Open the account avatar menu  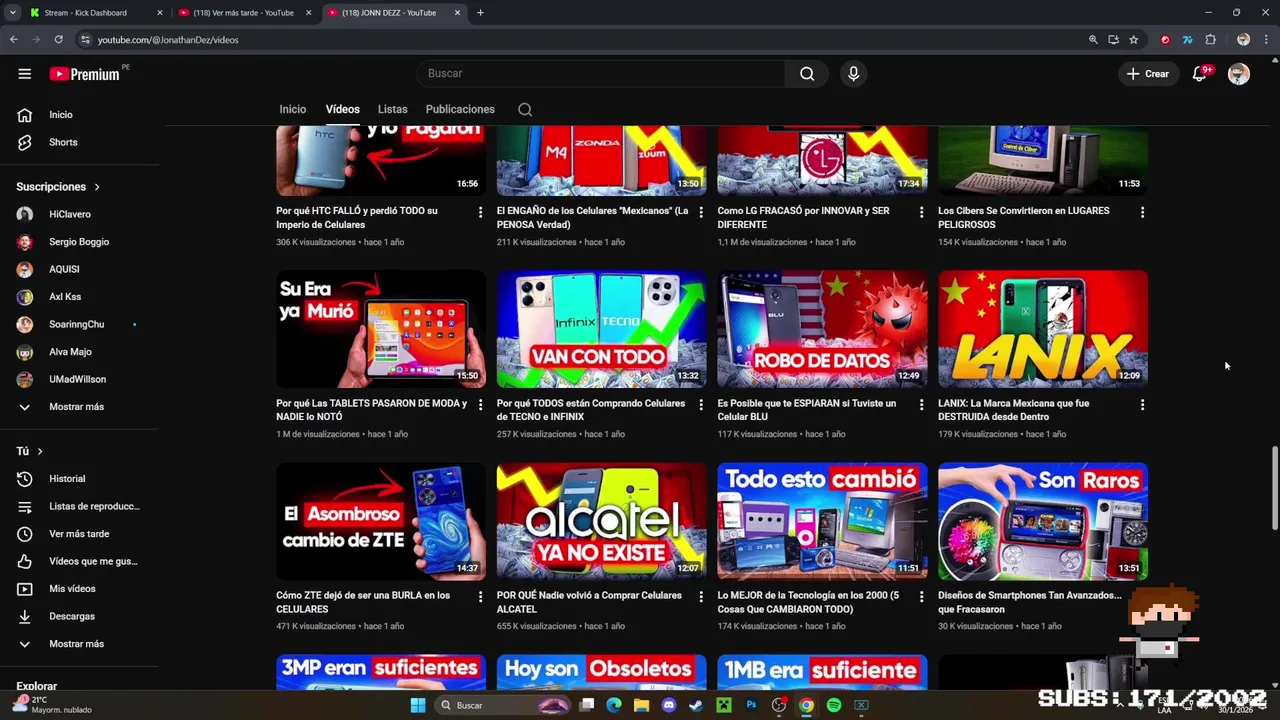click(x=1239, y=74)
